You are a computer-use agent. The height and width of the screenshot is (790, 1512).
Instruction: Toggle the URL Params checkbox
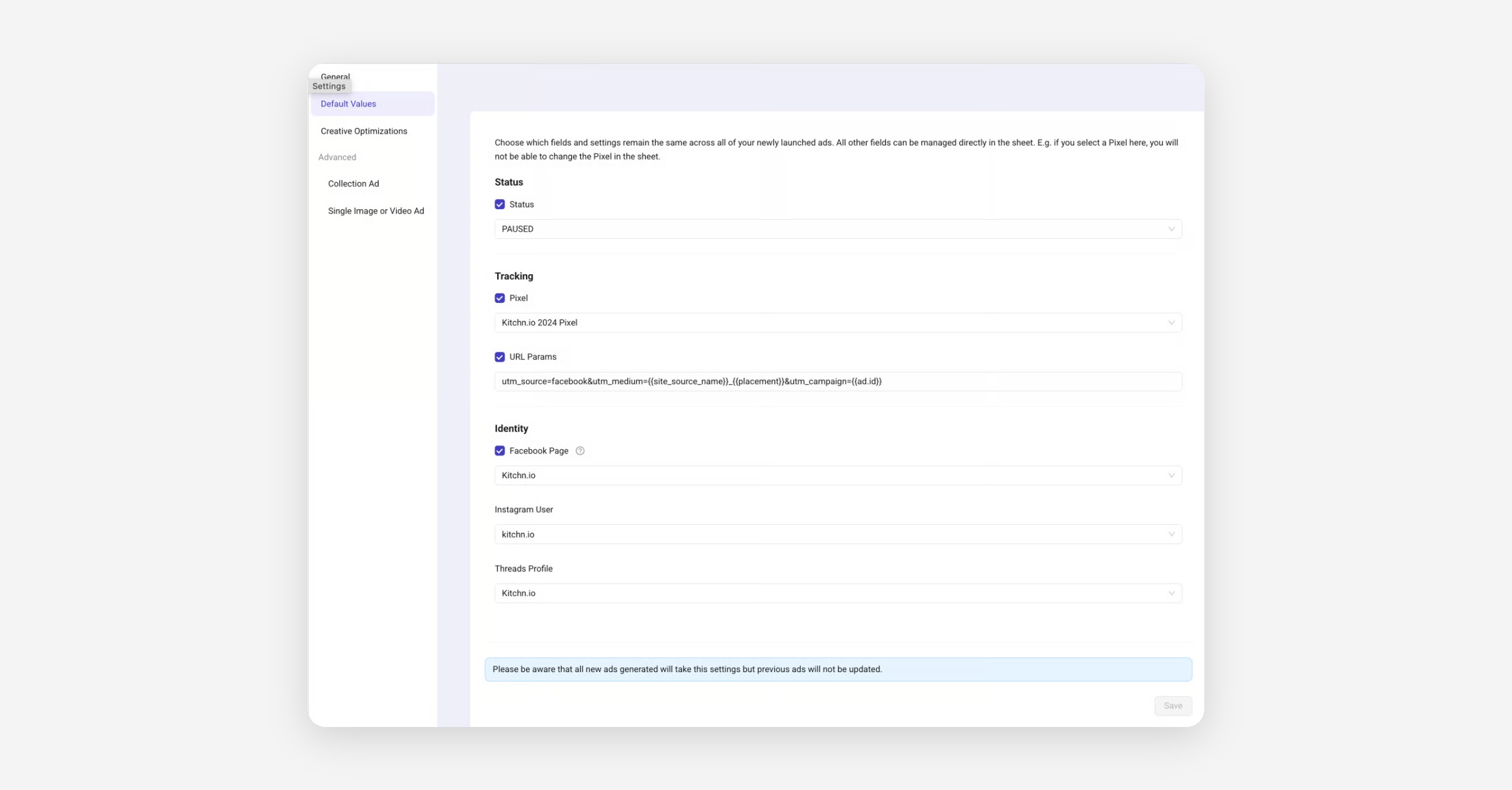pos(500,357)
